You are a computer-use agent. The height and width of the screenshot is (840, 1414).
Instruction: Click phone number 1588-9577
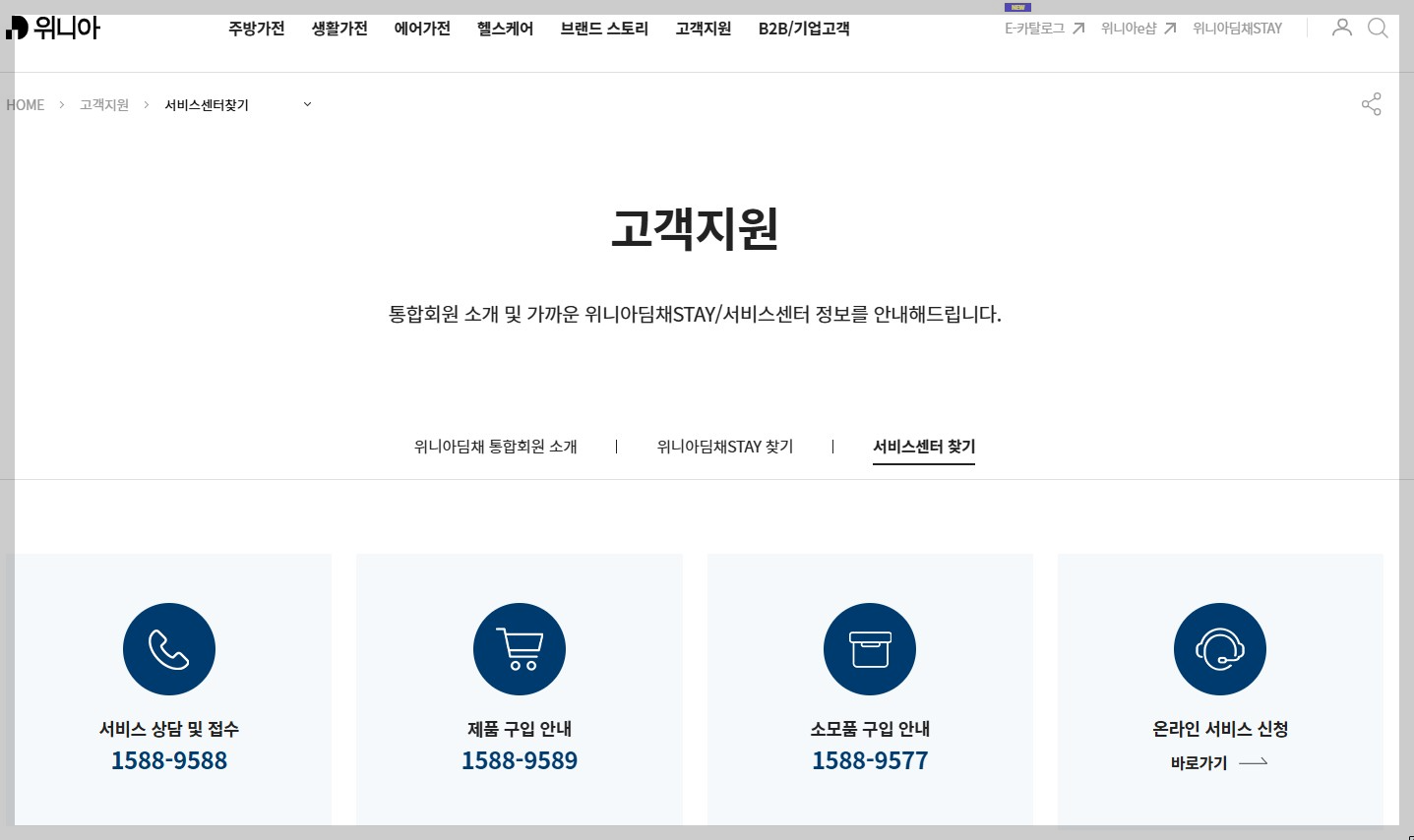870,760
